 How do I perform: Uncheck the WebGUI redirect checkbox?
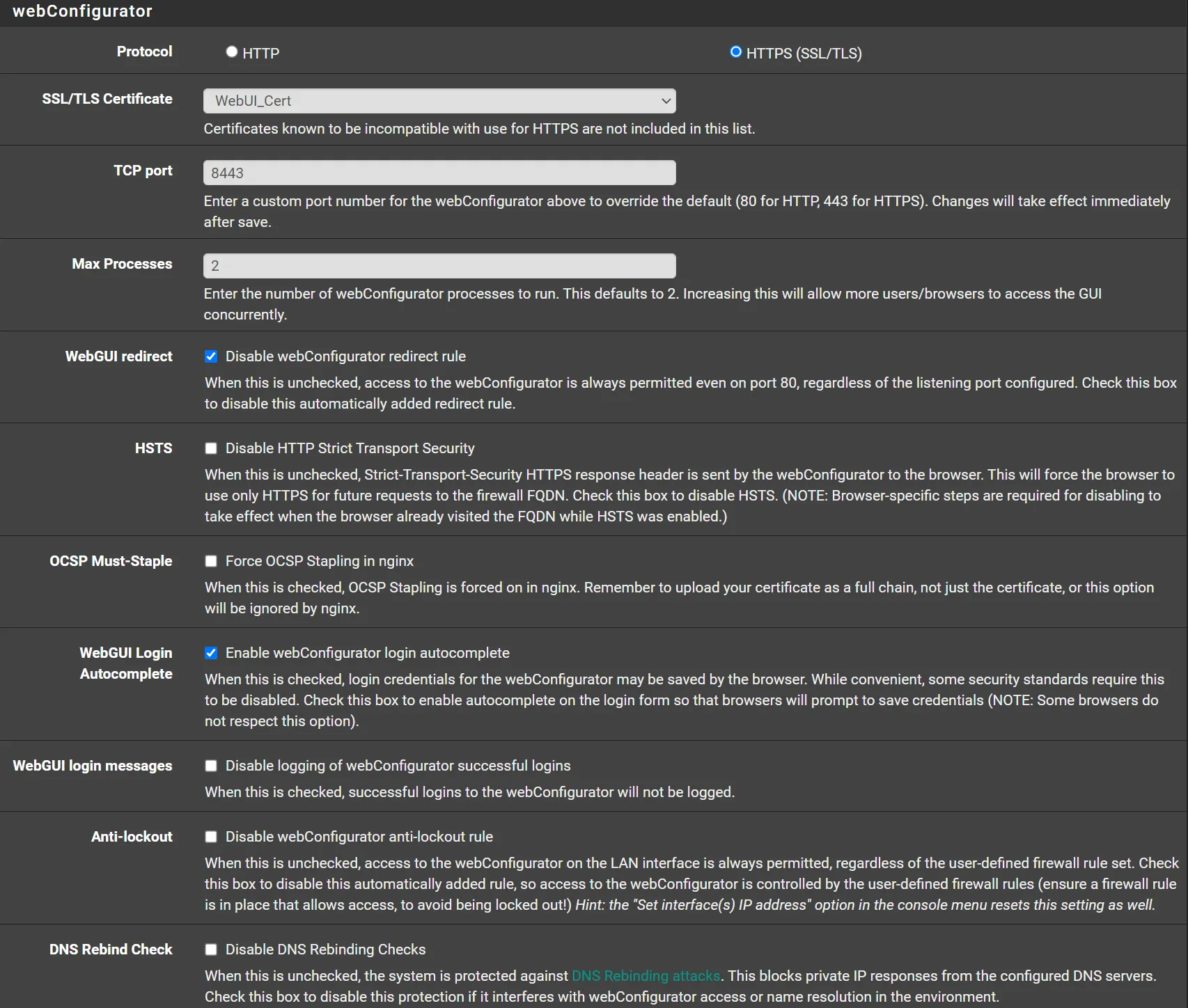tap(211, 356)
